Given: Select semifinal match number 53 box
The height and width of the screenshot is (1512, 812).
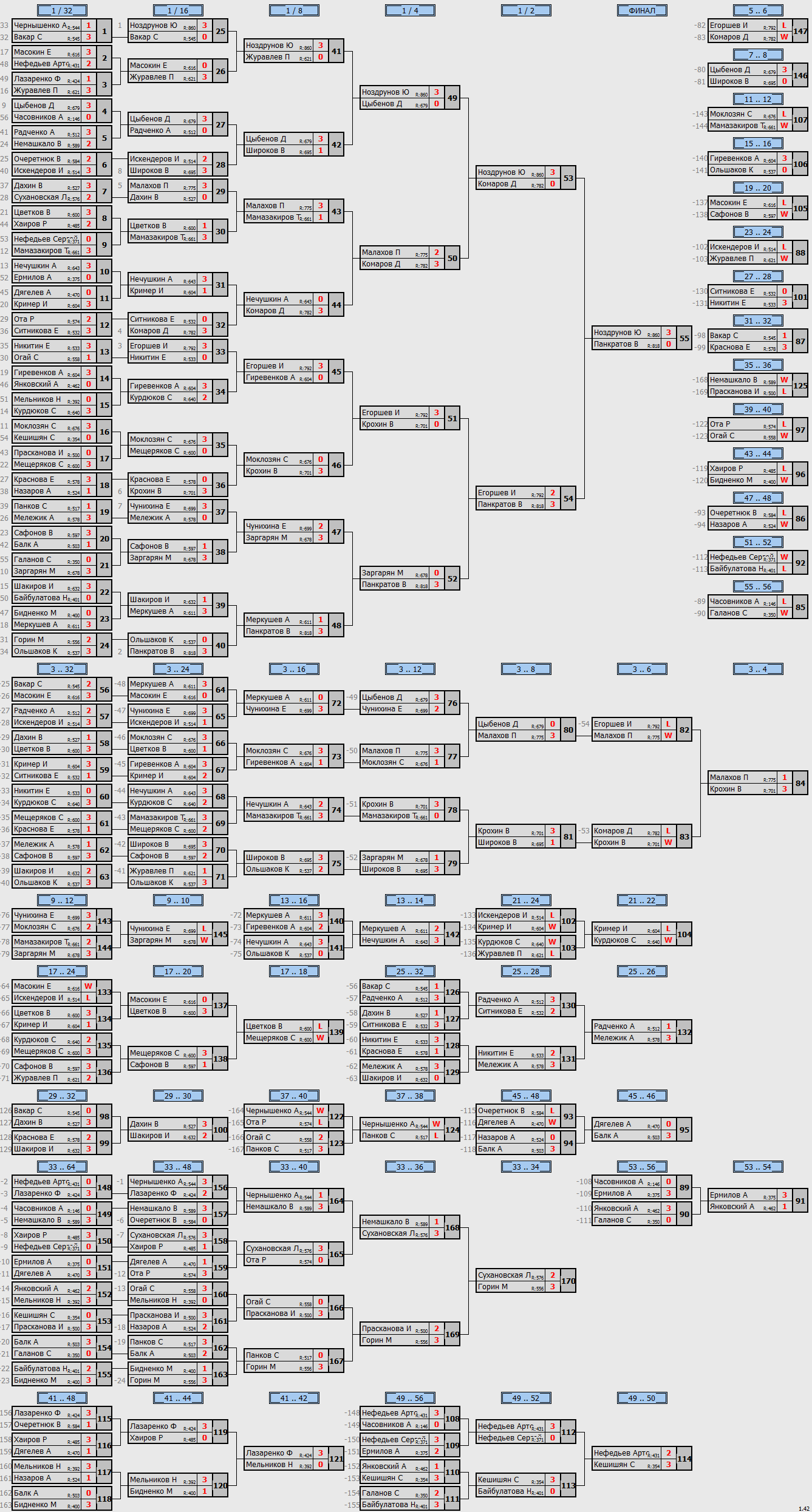Looking at the screenshot, I should (x=568, y=178).
